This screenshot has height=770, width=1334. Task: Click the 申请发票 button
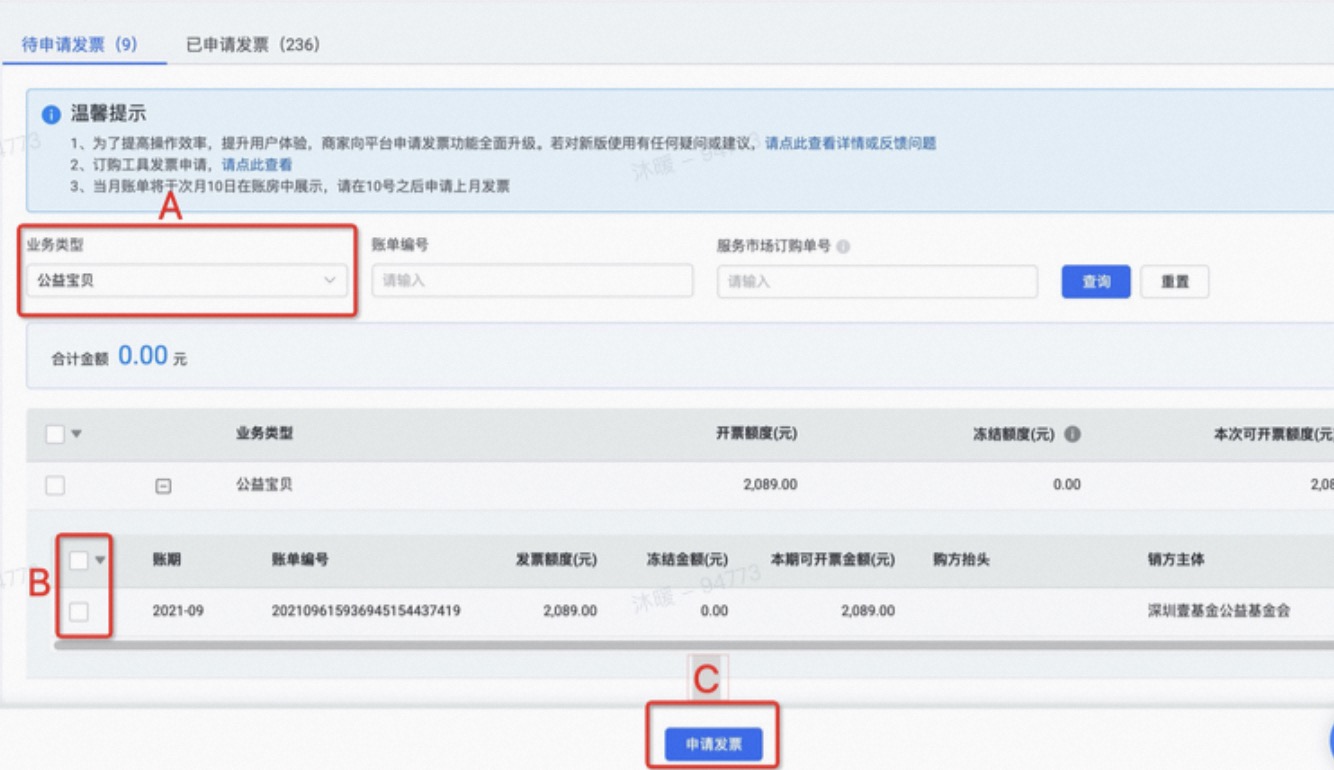[x=713, y=745]
